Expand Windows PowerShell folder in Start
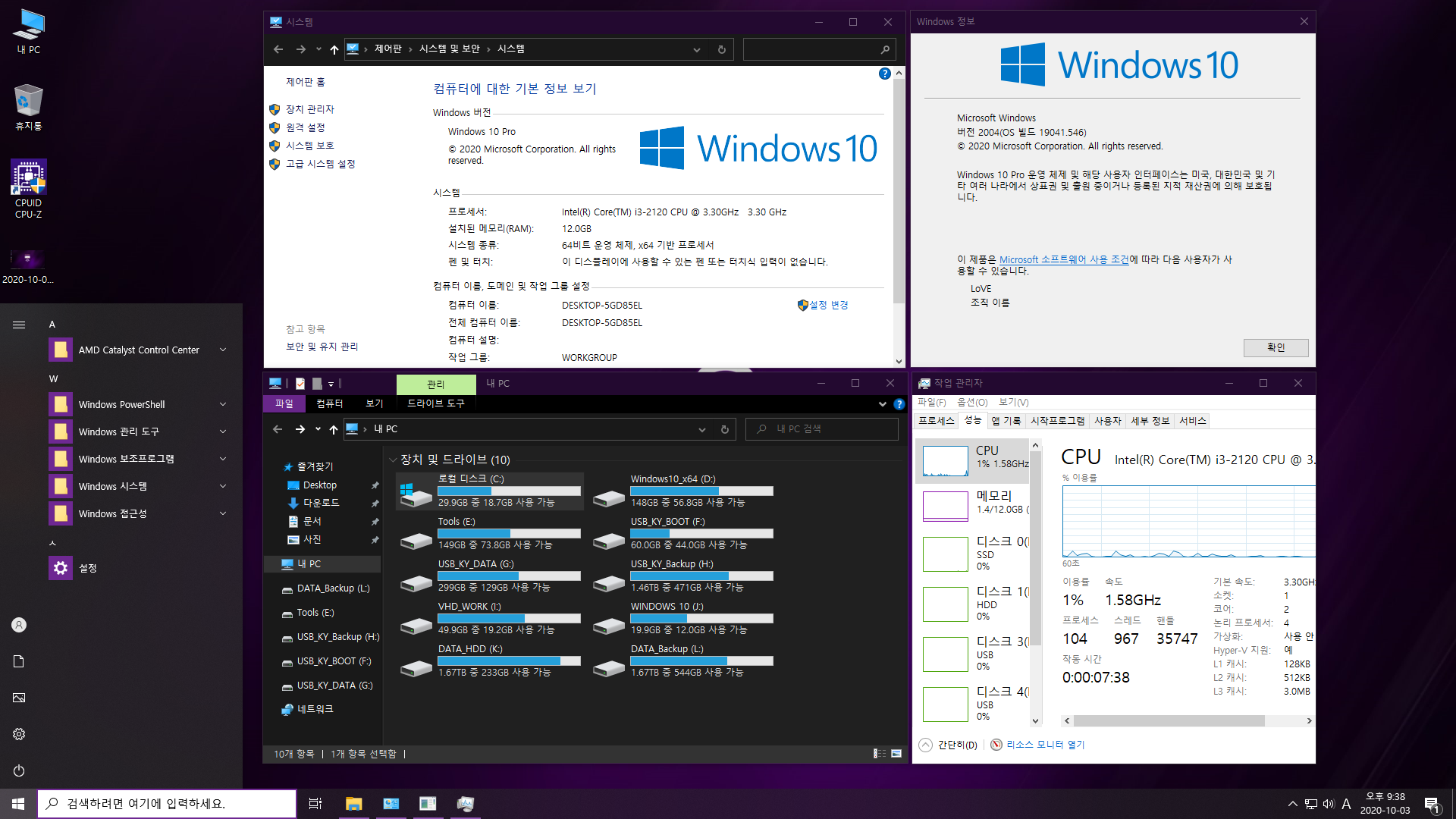Image resolution: width=1456 pixels, height=819 pixels. pos(223,404)
